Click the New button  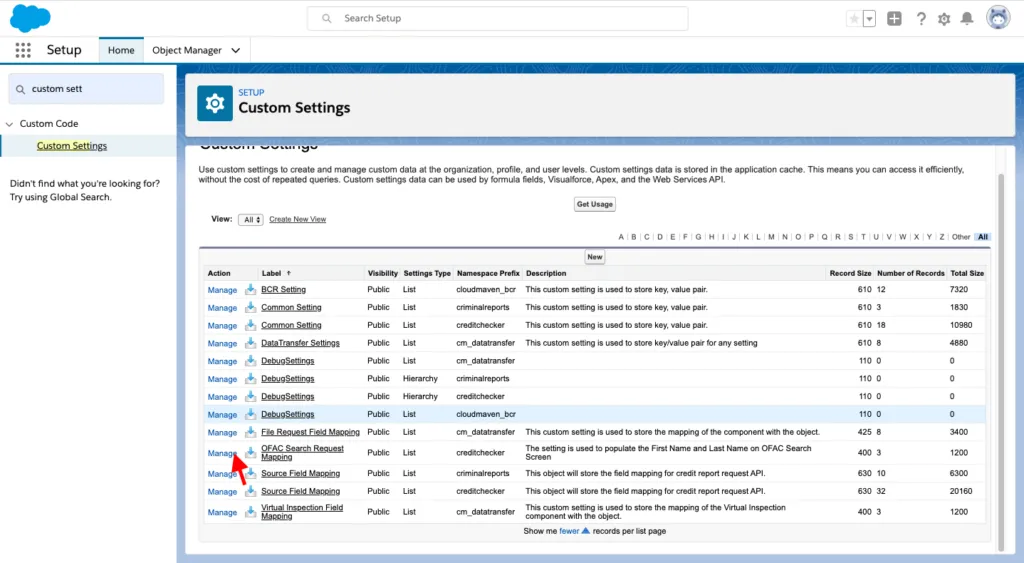(x=594, y=257)
